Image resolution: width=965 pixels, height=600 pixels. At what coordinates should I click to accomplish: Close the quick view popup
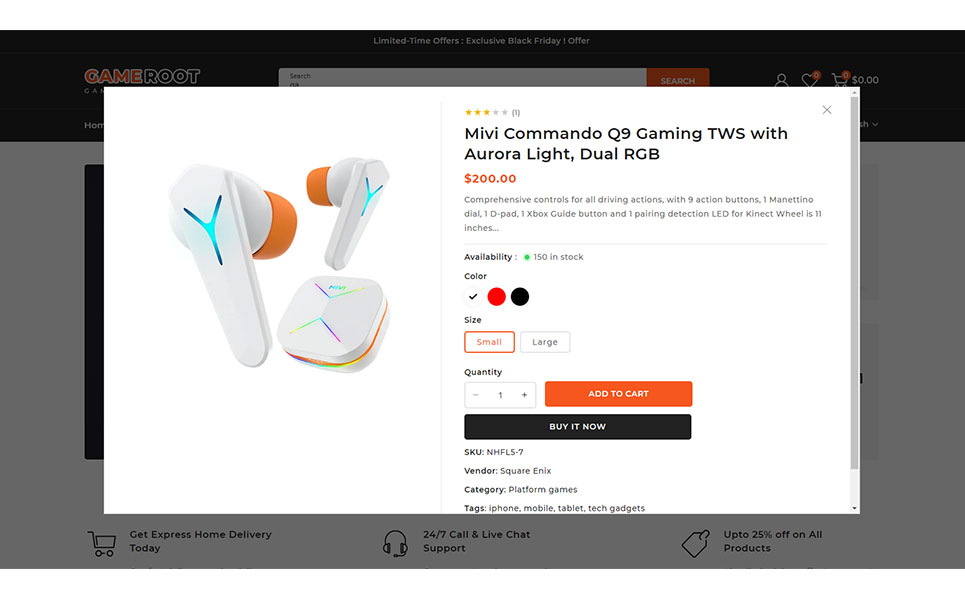pyautogui.click(x=826, y=110)
